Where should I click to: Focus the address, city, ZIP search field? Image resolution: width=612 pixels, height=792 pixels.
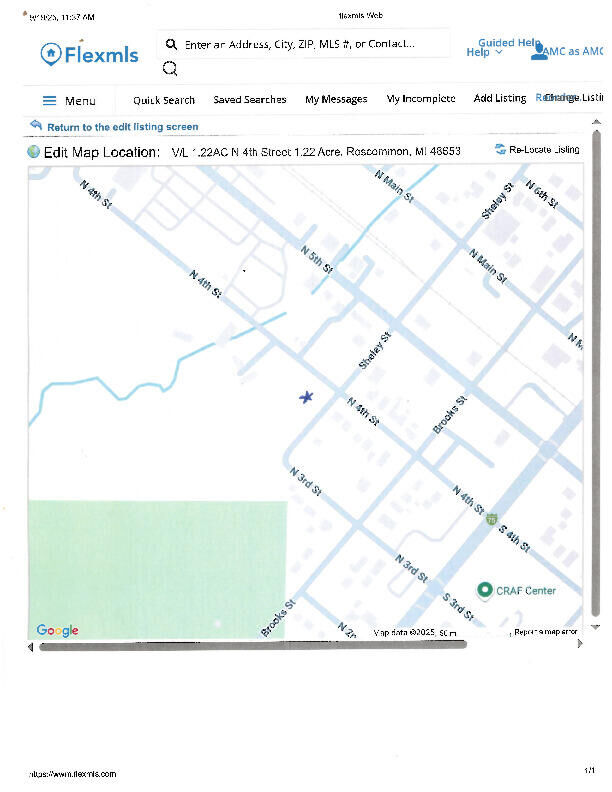(300, 45)
